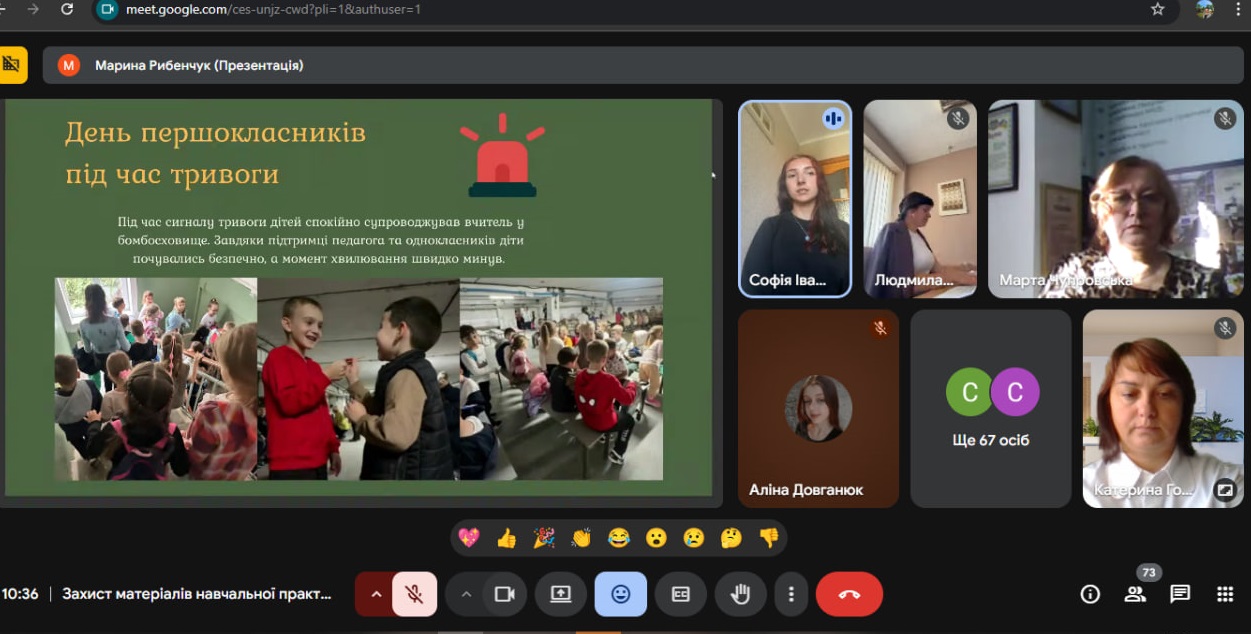Click the 10:36 clock in call bar
Image resolution: width=1251 pixels, height=634 pixels.
pos(20,594)
